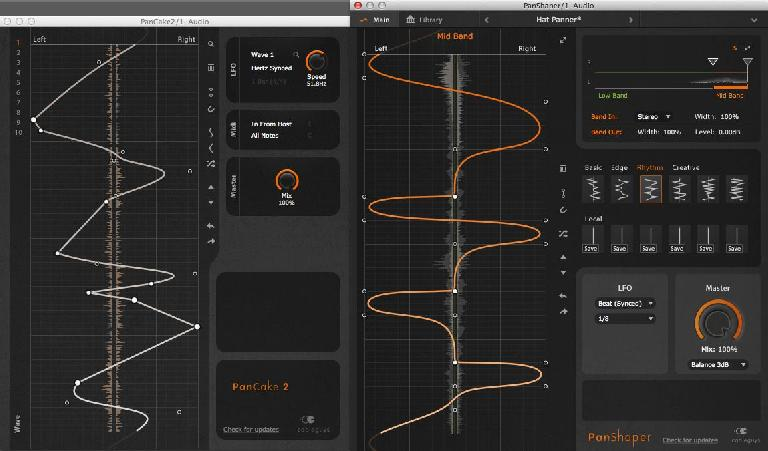Click the randomize shuffle icon in PanShaper
The width and height of the screenshot is (768, 451).
[564, 232]
